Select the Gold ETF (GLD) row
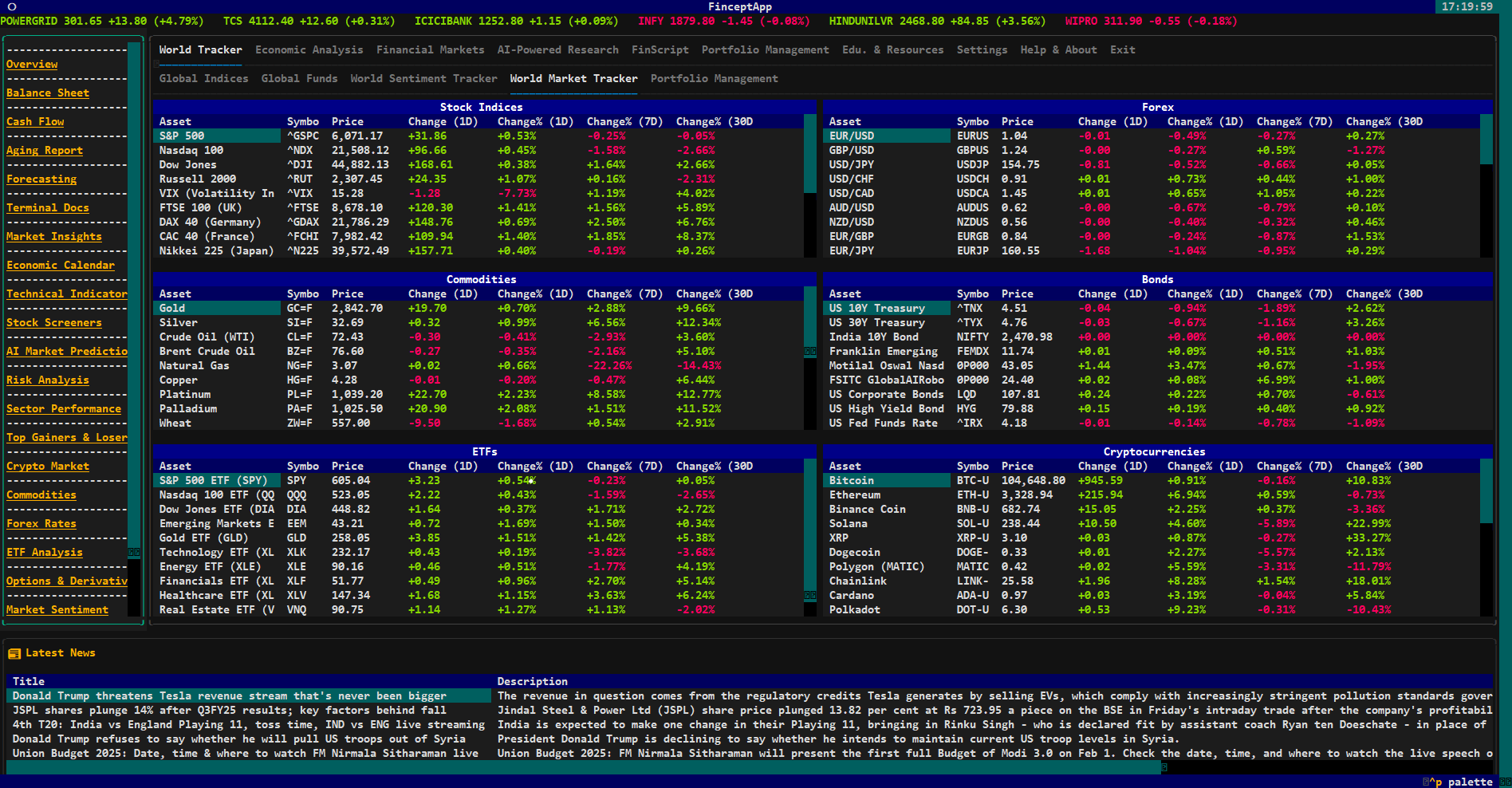 tap(478, 538)
